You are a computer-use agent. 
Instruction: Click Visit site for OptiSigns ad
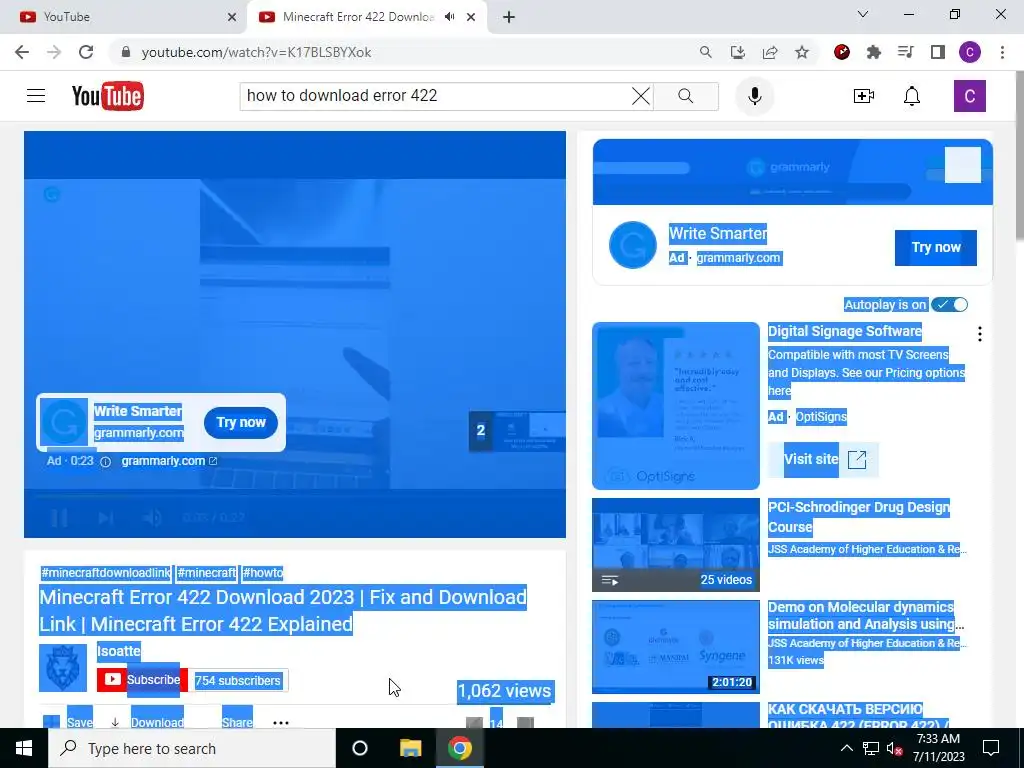(x=823, y=459)
